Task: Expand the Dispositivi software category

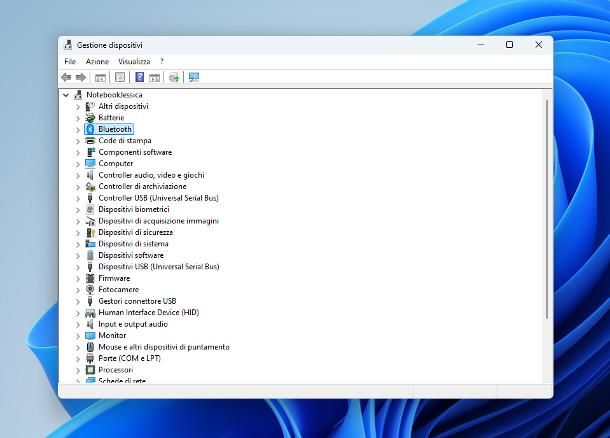Action: tap(78, 256)
